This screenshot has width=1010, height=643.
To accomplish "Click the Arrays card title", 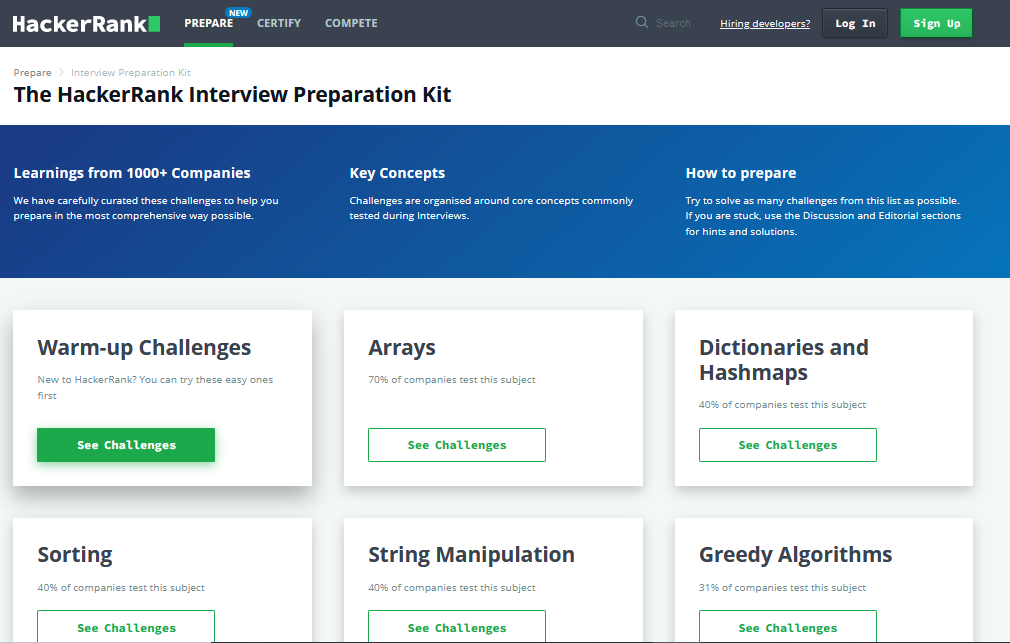I will [402, 348].
